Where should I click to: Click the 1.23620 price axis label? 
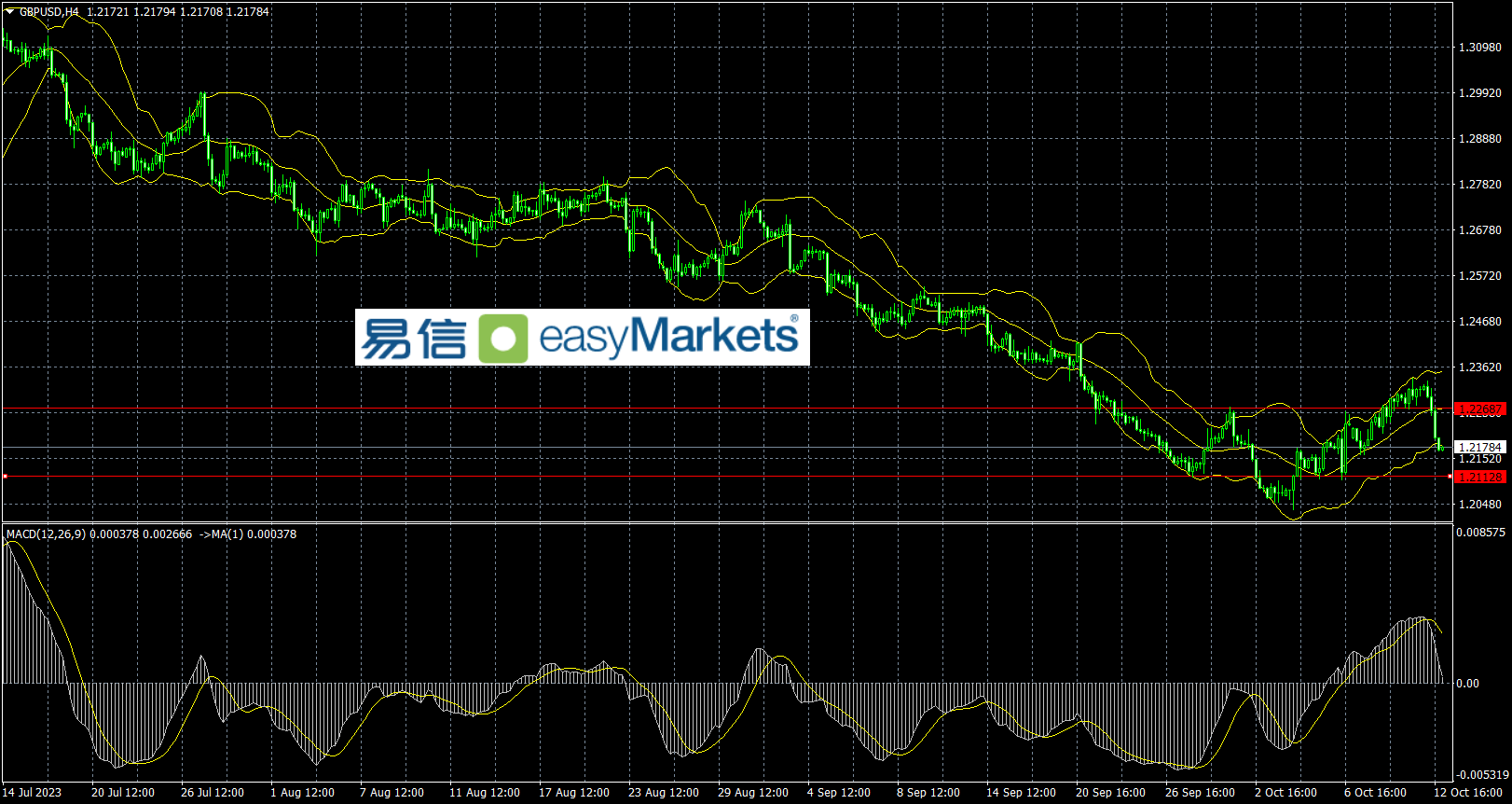pos(1480,367)
